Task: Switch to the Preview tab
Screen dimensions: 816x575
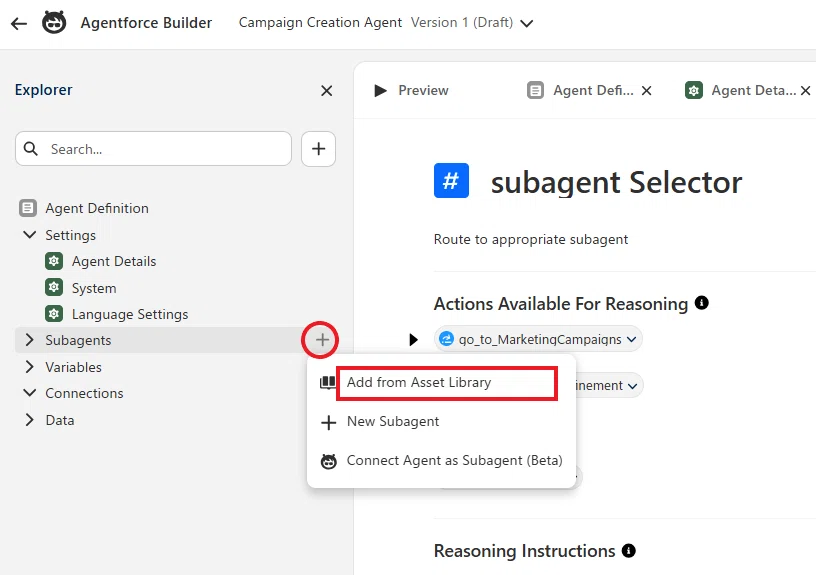Action: [x=423, y=91]
